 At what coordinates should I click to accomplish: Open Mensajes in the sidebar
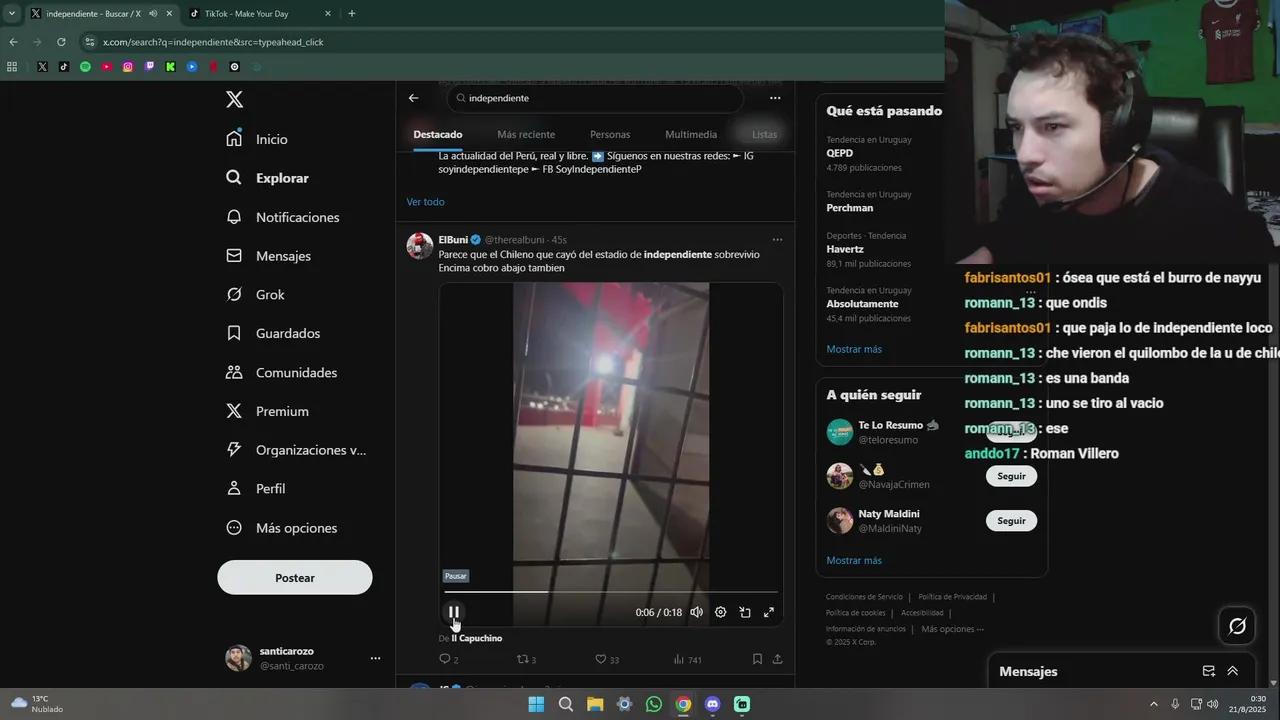[x=269, y=256]
